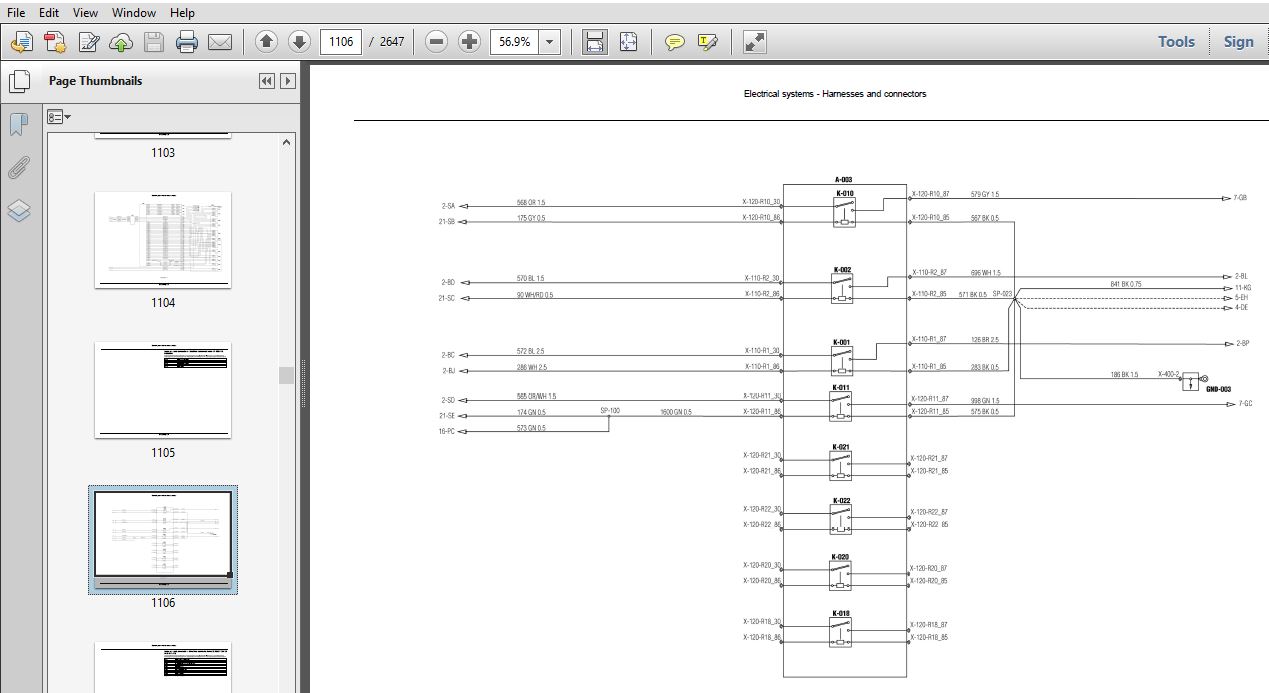
Task: Click the Save (floppy disk) icon
Action: click(x=154, y=42)
